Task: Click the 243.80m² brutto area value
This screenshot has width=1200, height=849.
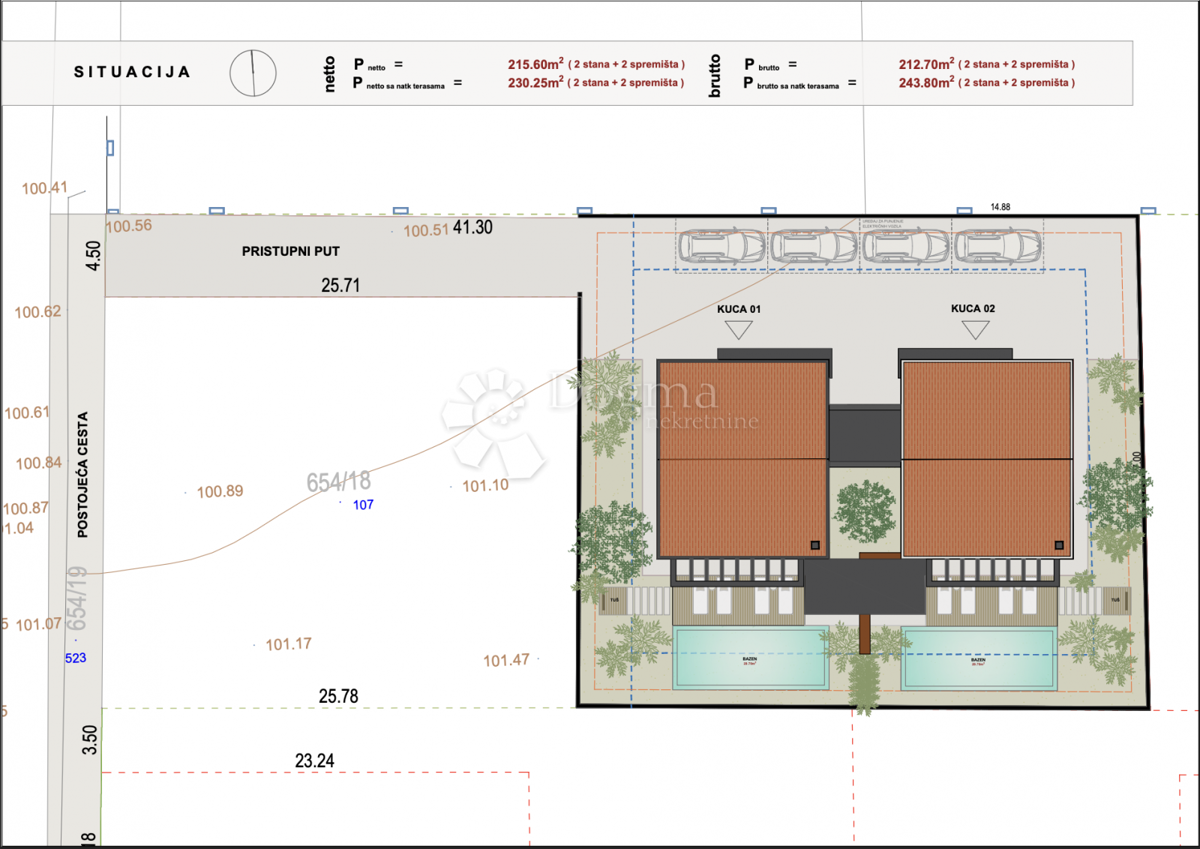Action: (926, 83)
